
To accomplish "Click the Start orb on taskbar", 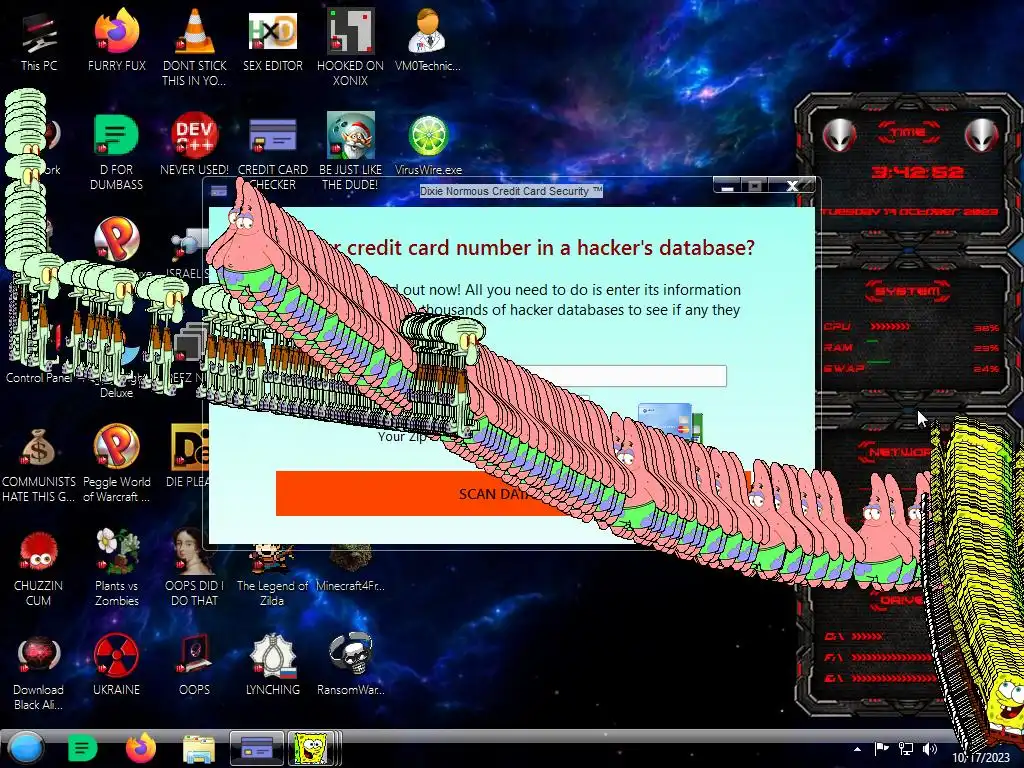I will [26, 748].
